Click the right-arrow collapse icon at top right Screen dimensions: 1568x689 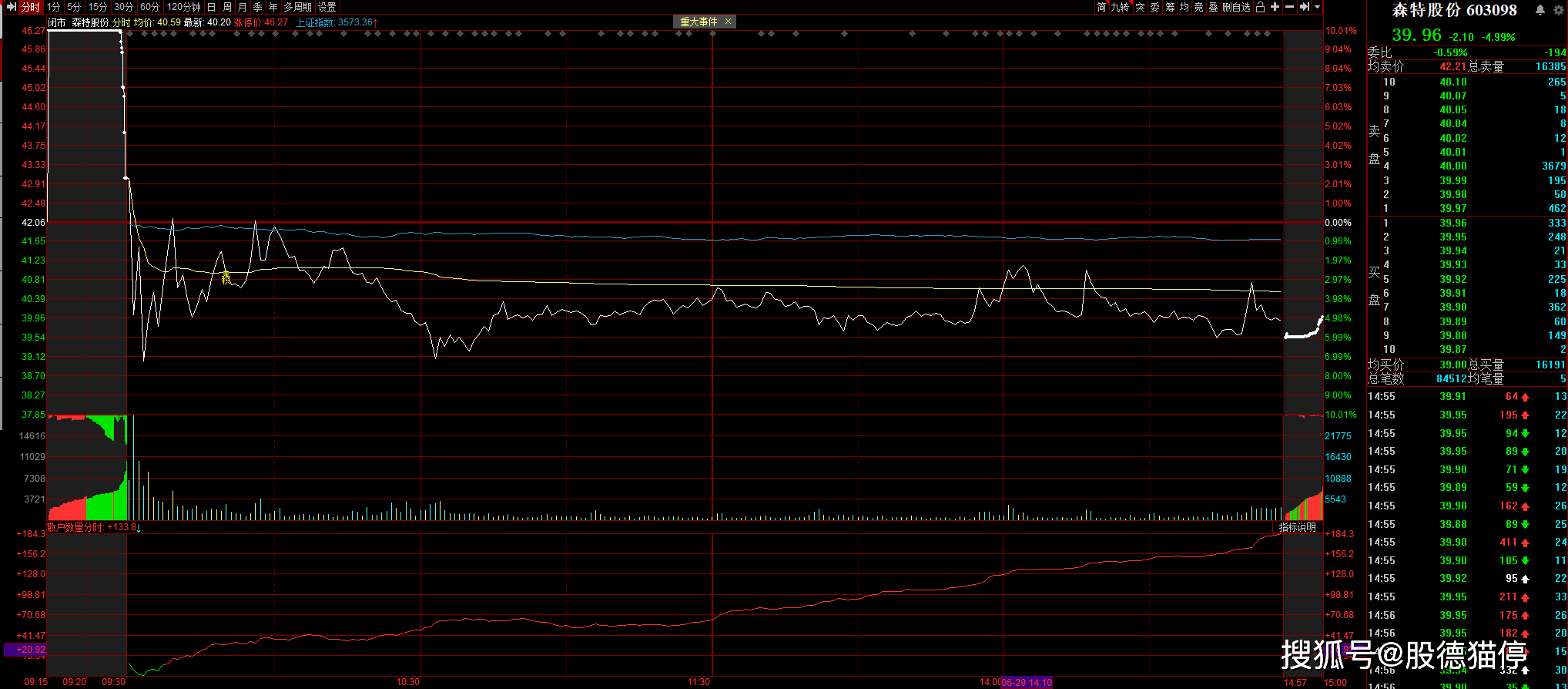(x=1304, y=7)
